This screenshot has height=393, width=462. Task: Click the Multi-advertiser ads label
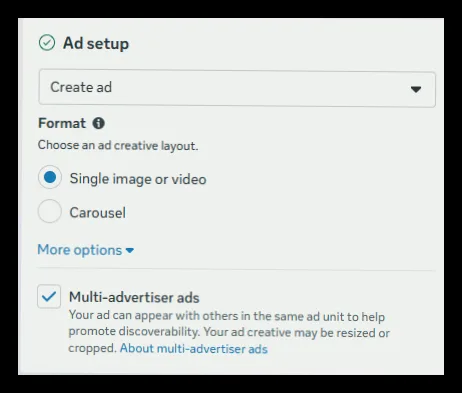coord(134,297)
